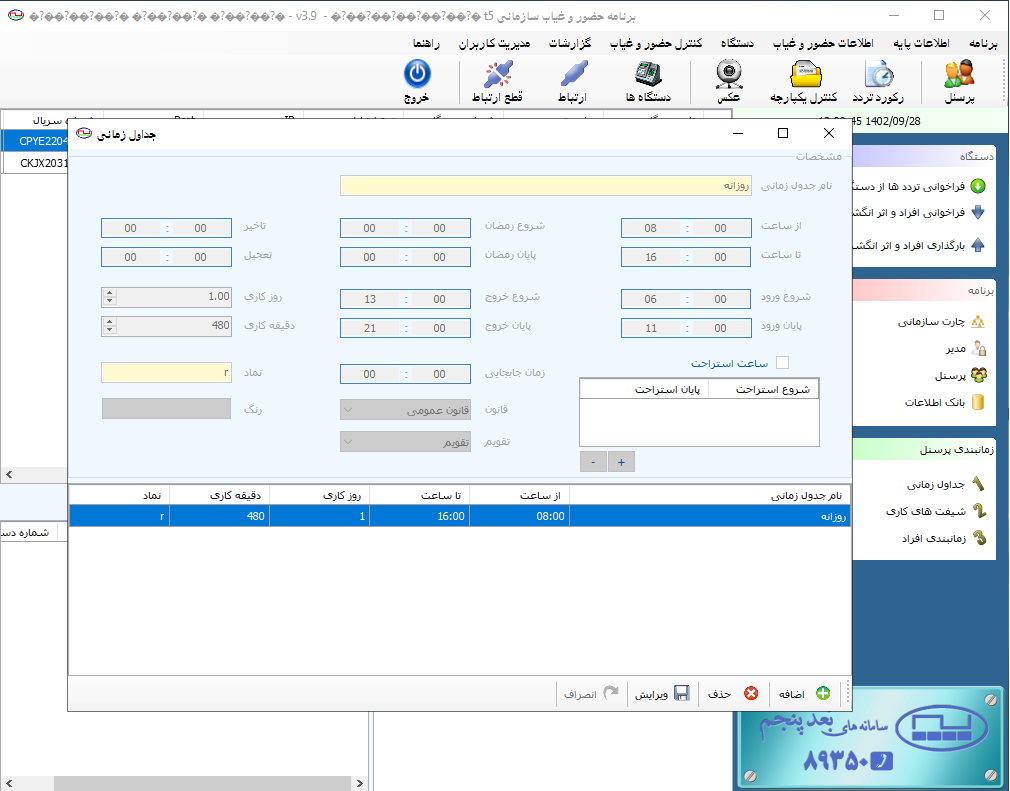The height and width of the screenshot is (791, 1010).
Task: Click the زمان جابجایی time field
Action: click(x=405, y=374)
